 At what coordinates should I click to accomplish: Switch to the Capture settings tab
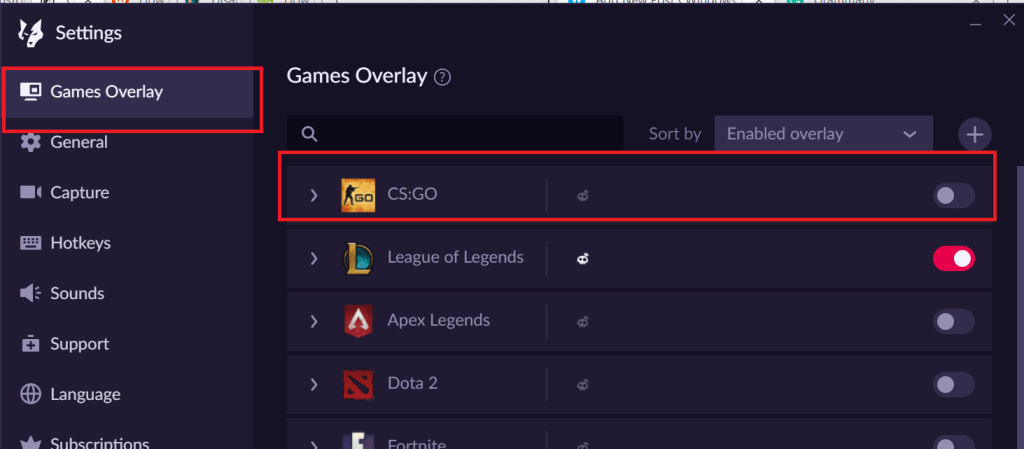tap(79, 192)
